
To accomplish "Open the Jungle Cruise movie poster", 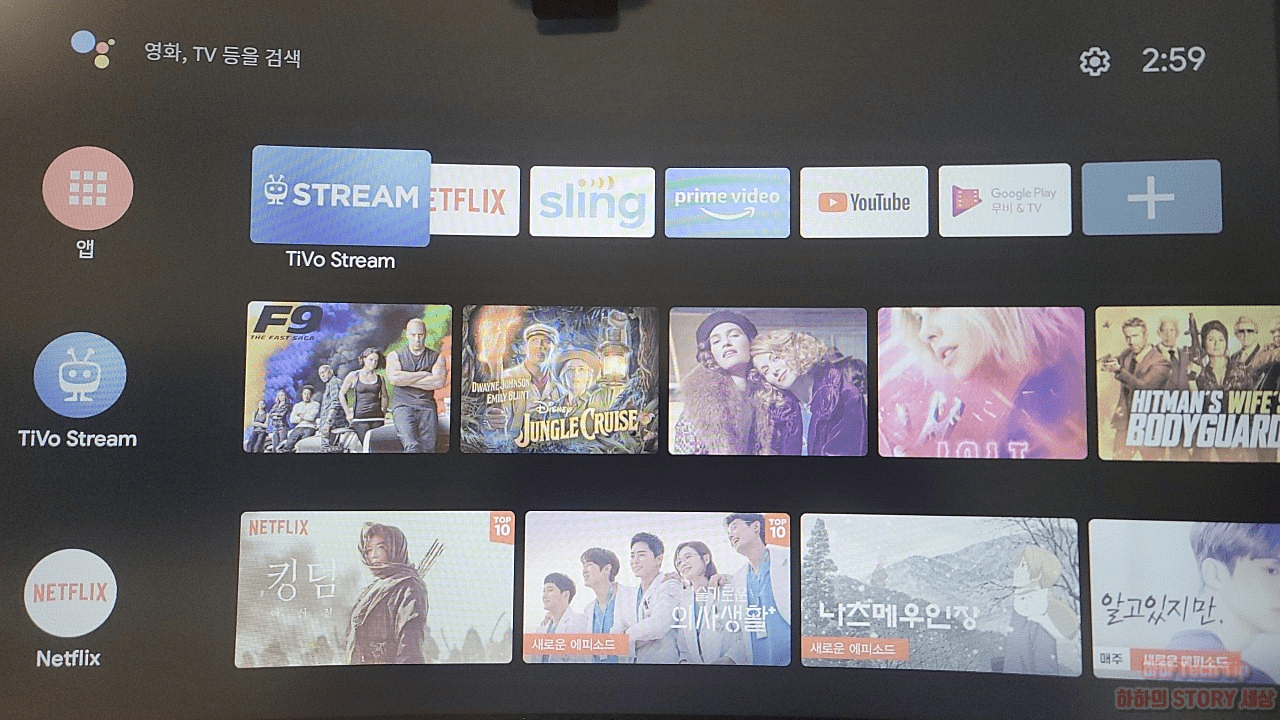I will (x=560, y=380).
